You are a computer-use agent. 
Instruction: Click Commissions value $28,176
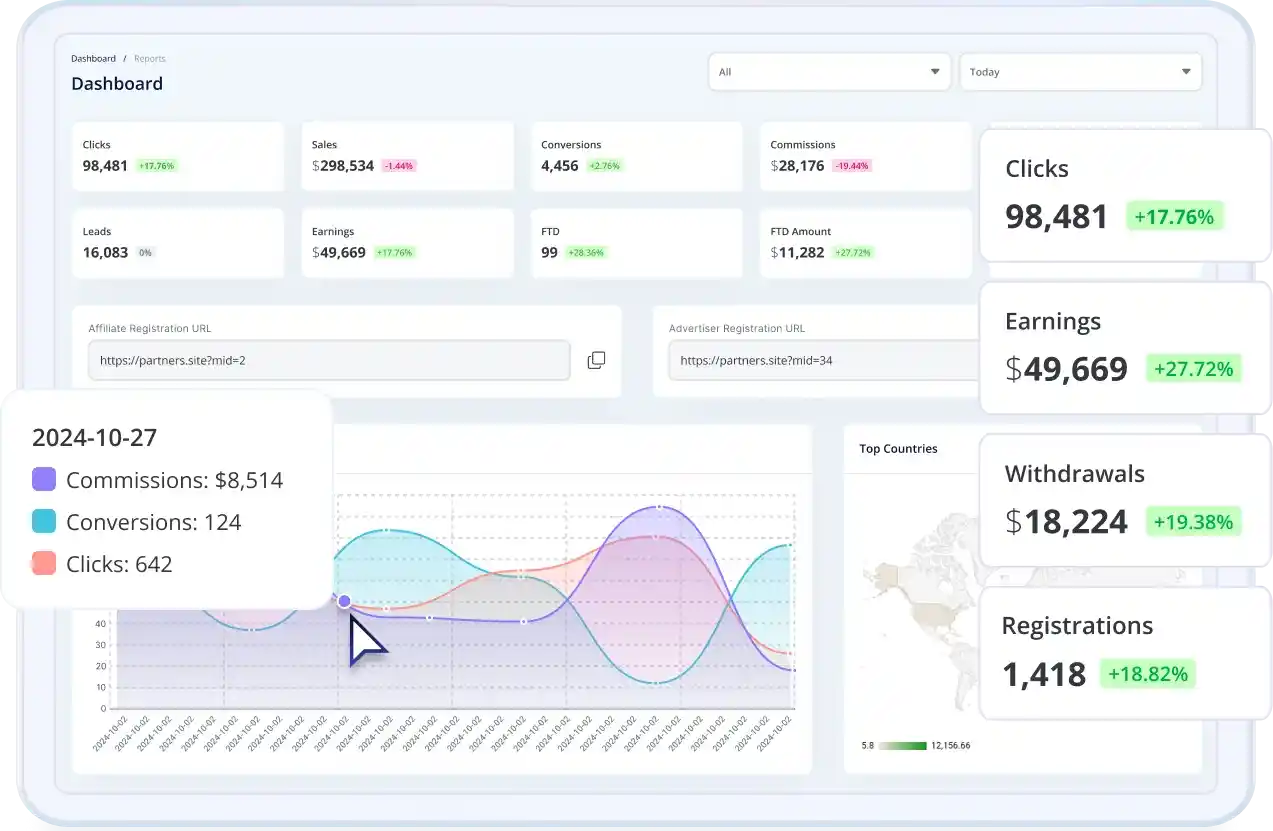[x=798, y=166]
